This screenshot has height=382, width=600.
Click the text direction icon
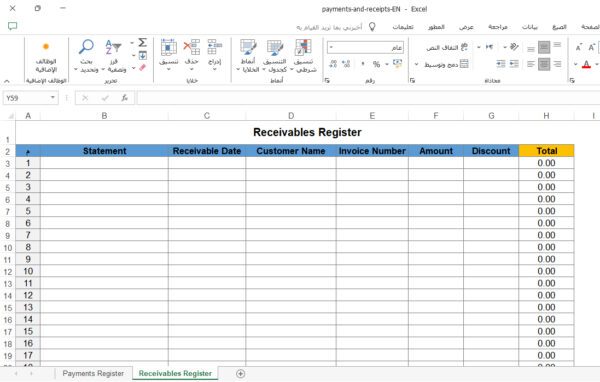489,47
